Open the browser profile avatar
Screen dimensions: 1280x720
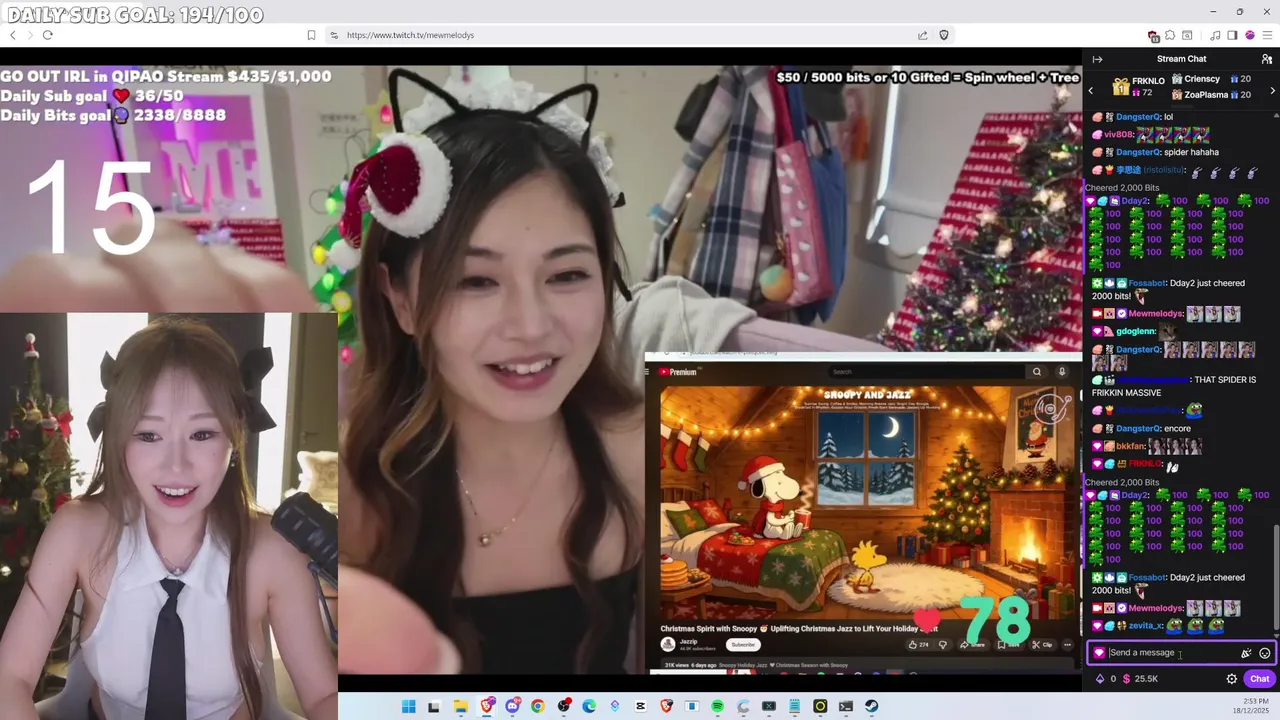[x=1250, y=35]
